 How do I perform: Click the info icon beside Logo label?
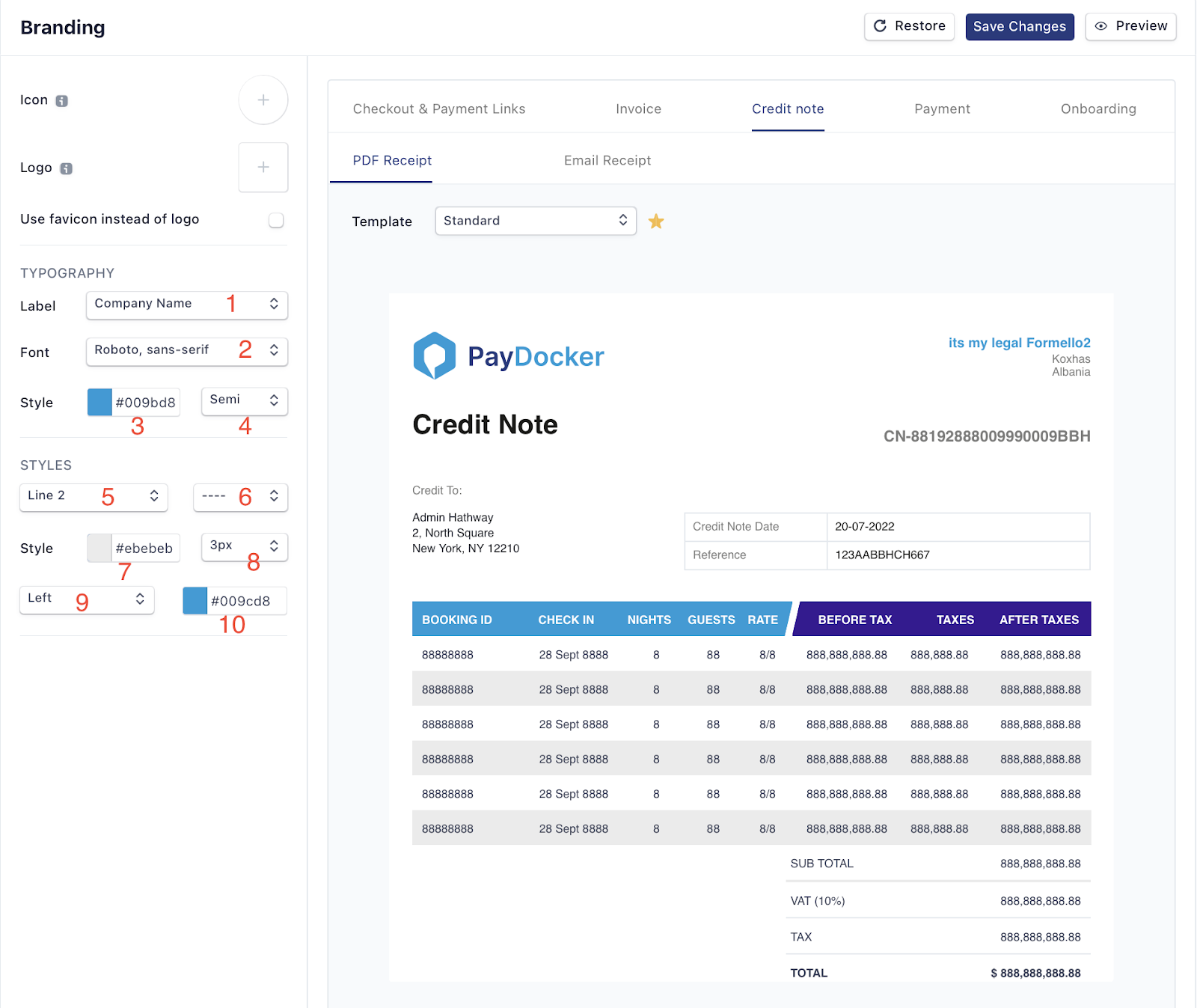67,168
